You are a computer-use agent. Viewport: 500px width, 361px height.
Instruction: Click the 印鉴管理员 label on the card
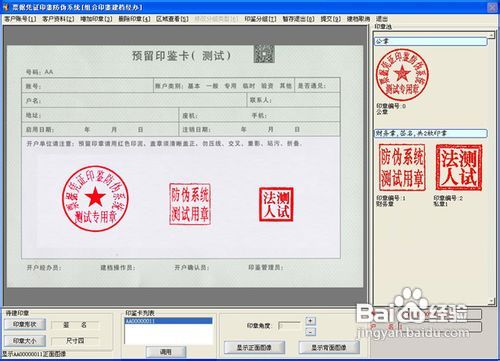(266, 268)
